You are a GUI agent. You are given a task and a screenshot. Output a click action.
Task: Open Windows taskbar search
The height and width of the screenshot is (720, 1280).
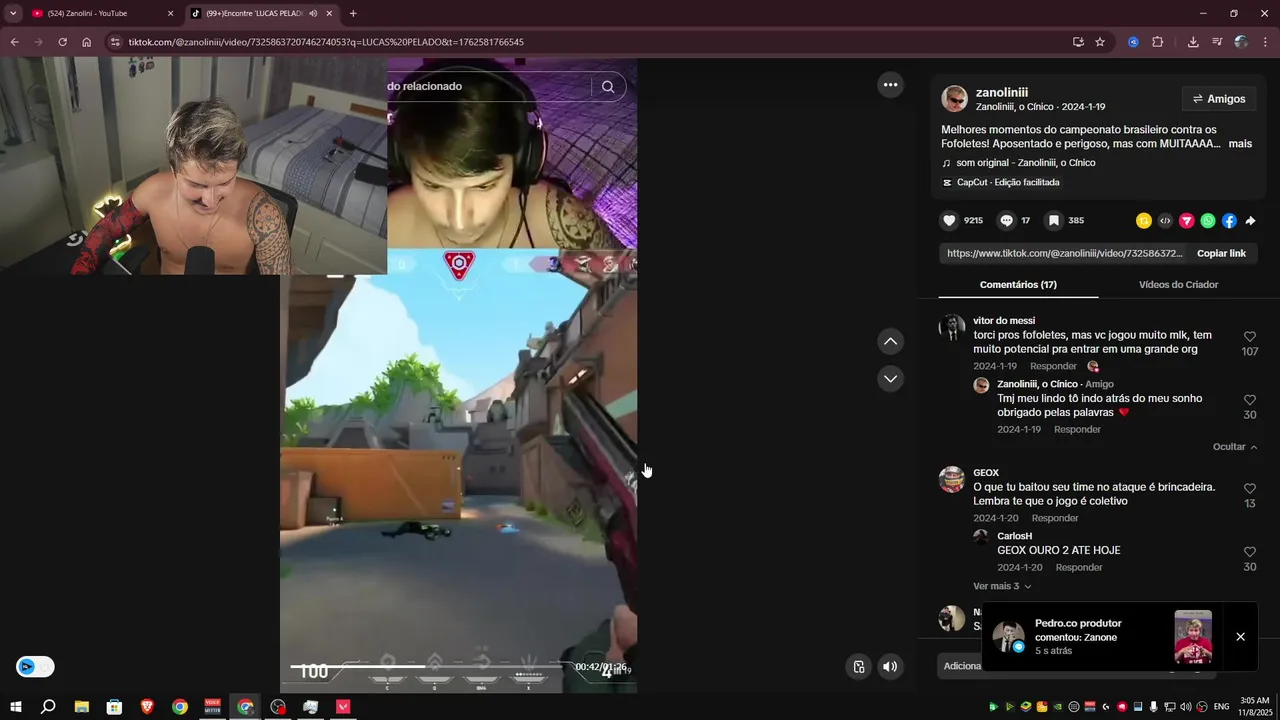[x=48, y=707]
